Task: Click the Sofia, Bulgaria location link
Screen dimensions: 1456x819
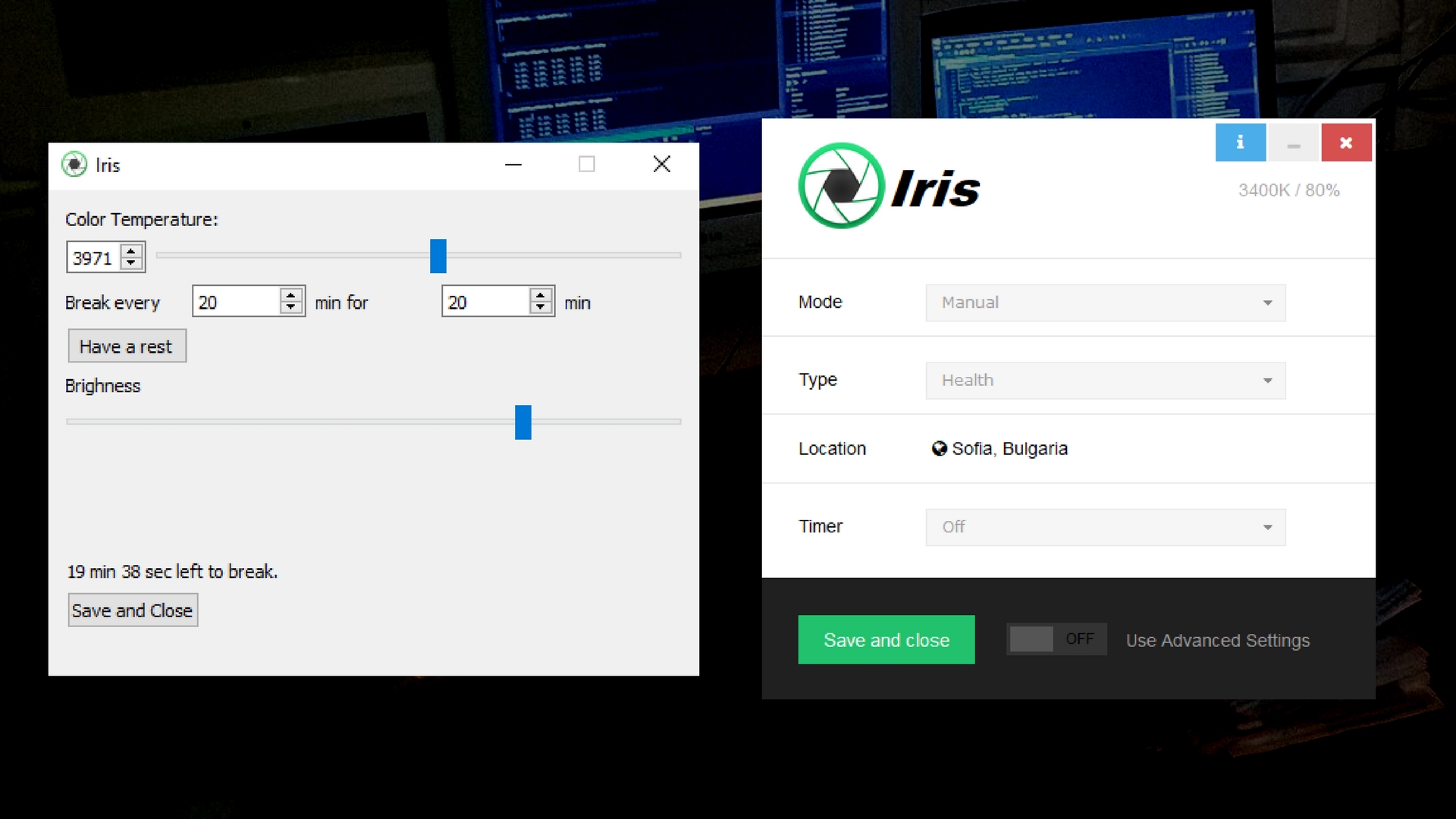Action: (x=1009, y=449)
